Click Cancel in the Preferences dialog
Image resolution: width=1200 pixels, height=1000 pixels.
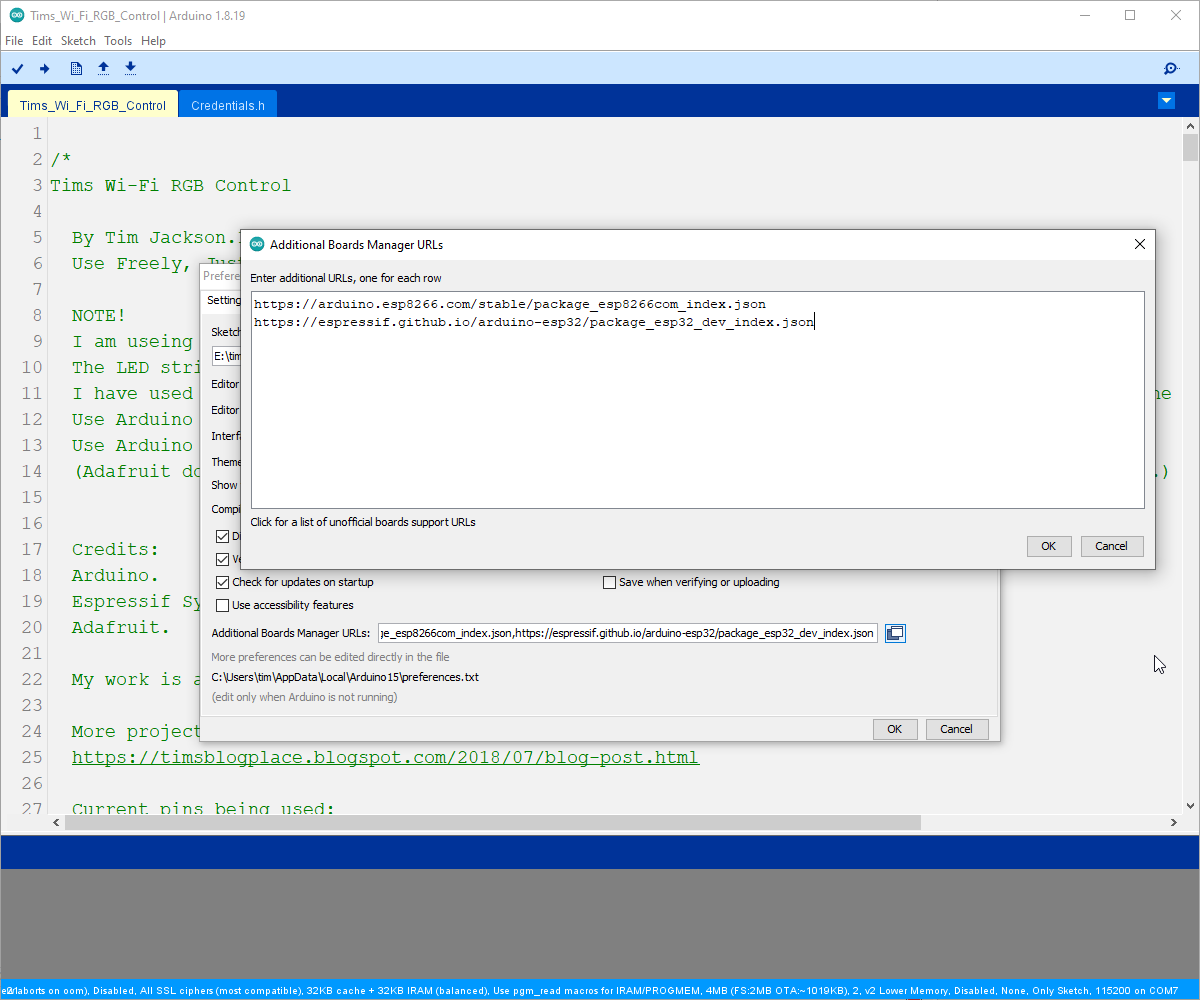click(957, 729)
